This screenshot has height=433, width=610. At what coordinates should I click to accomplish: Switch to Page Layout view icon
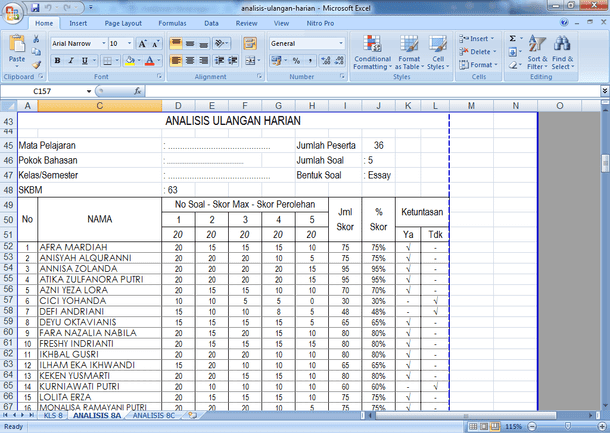click(484, 427)
